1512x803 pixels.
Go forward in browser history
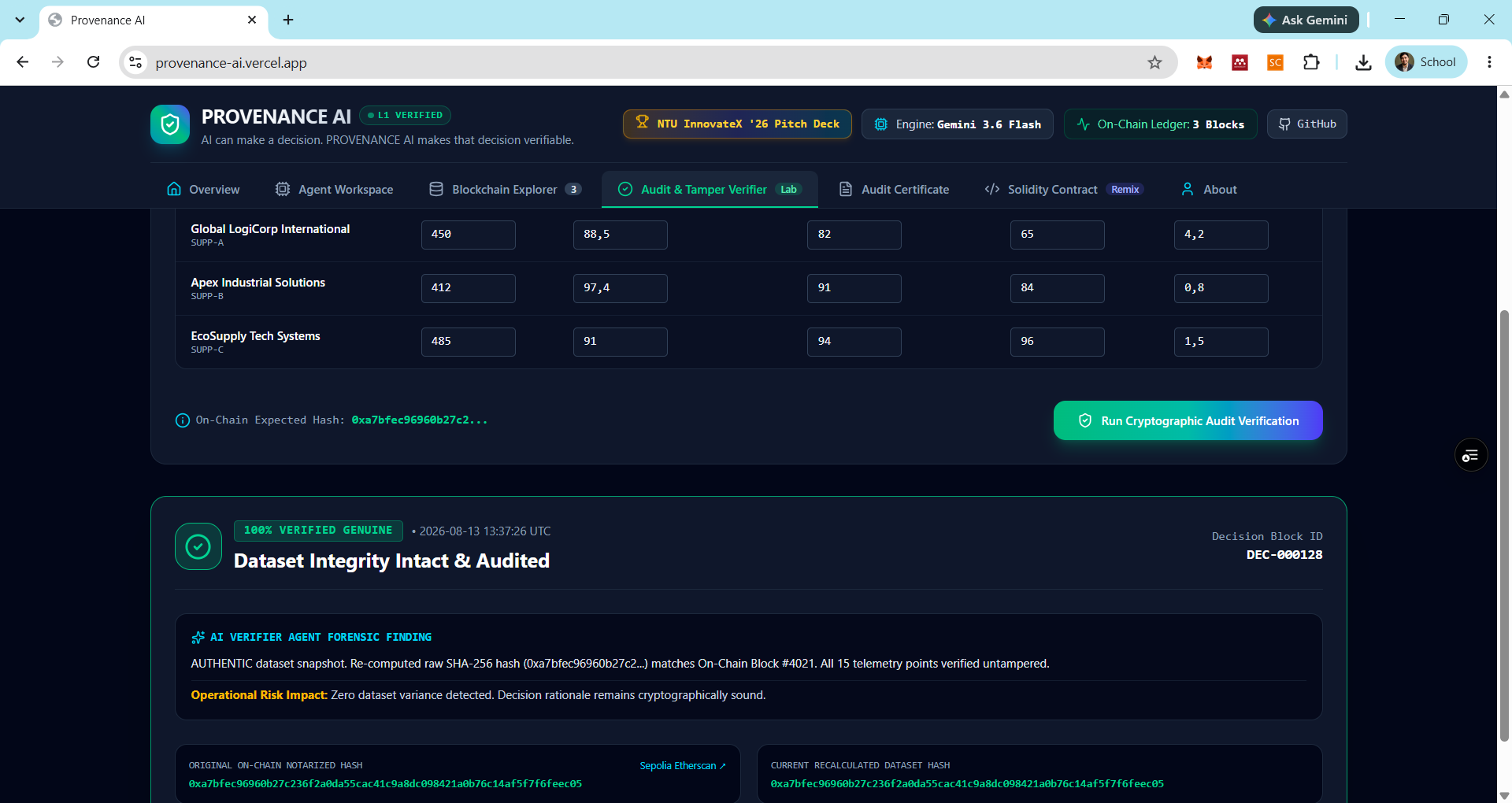[57, 62]
